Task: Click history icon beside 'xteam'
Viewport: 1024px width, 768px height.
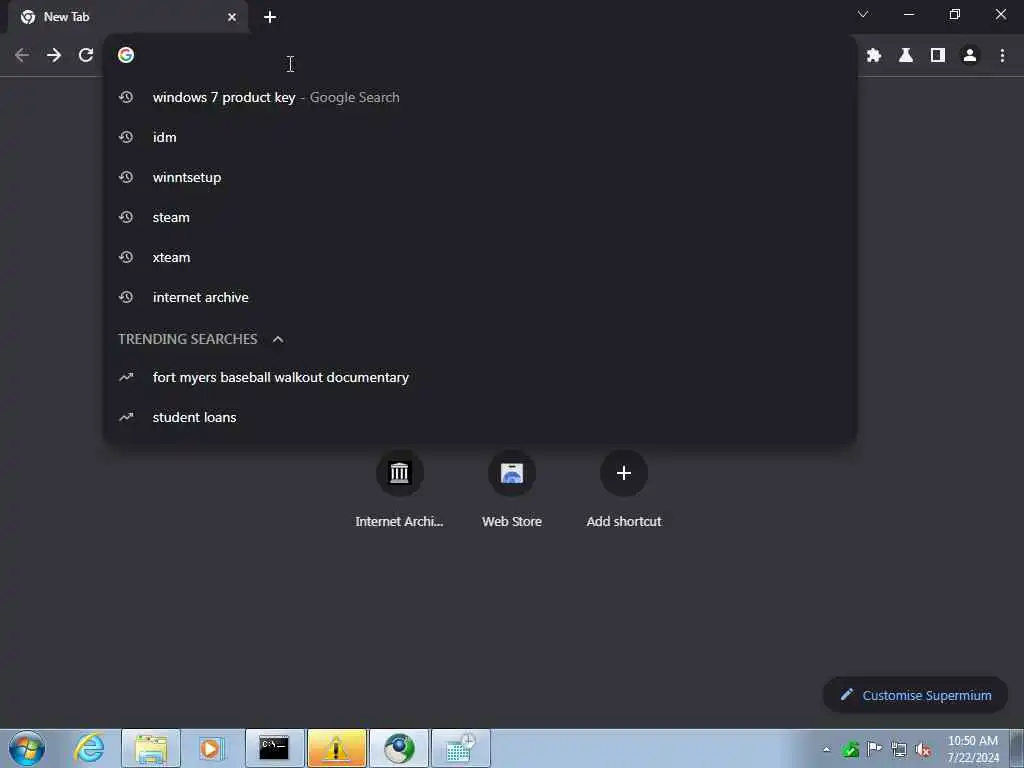Action: [126, 257]
